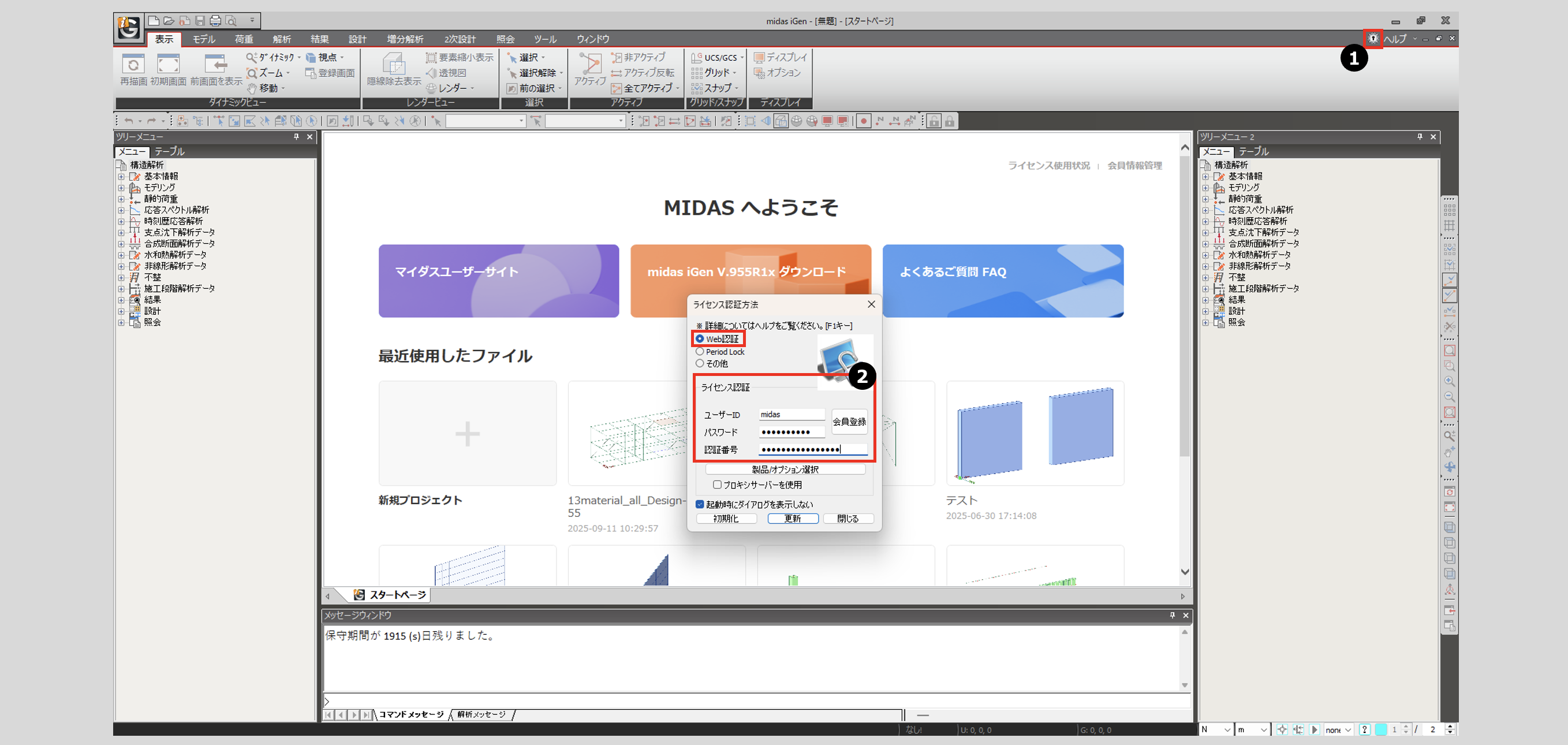The image size is (1568, 745).
Task: Click the Print icon in title bar
Action: 215,21
